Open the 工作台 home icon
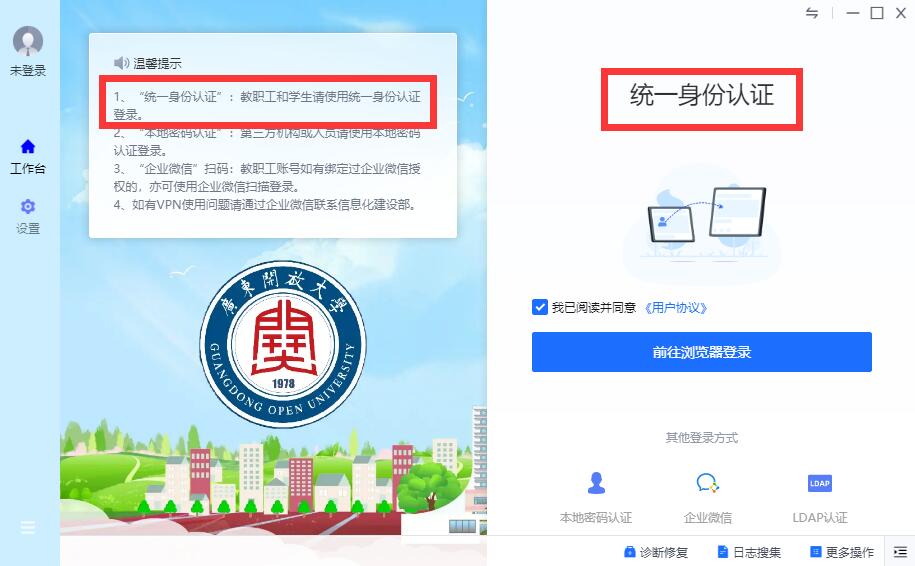The height and width of the screenshot is (566, 915). 27,146
